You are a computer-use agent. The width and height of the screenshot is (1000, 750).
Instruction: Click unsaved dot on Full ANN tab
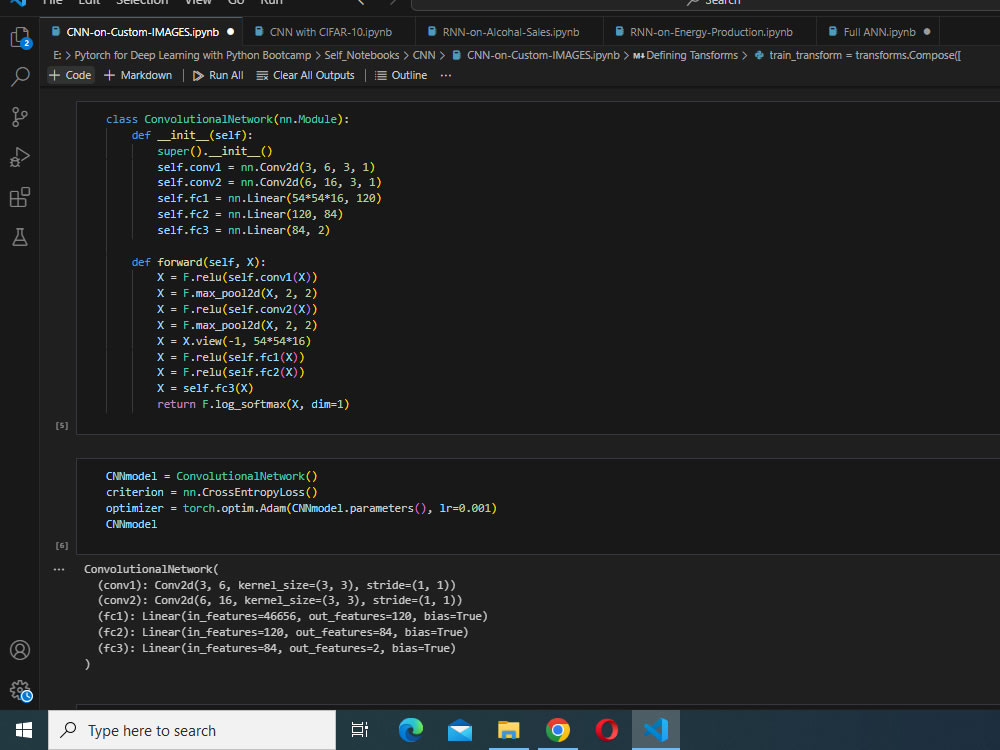coord(927,32)
